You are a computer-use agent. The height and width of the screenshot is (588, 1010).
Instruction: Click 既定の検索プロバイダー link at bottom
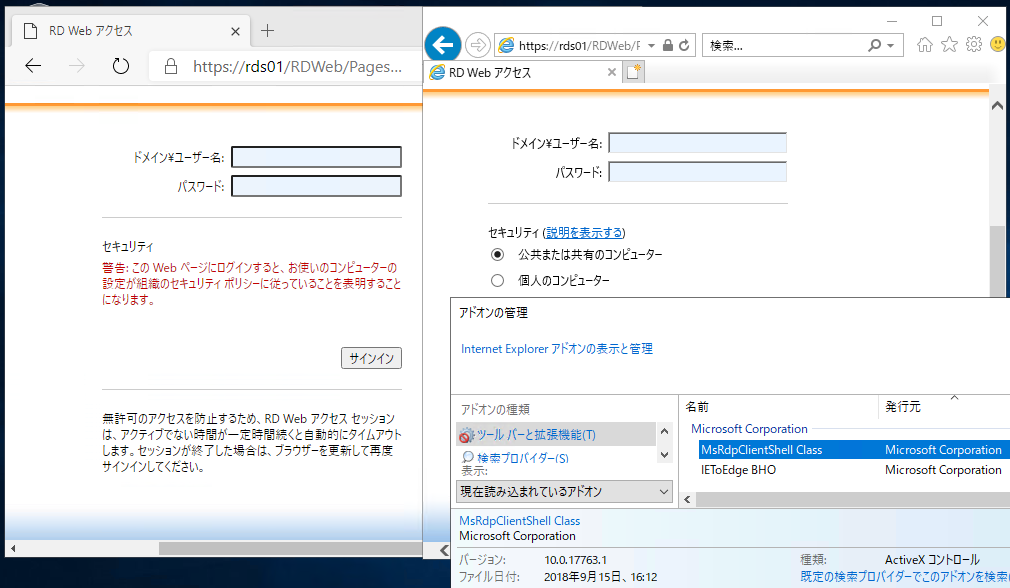coord(905,576)
